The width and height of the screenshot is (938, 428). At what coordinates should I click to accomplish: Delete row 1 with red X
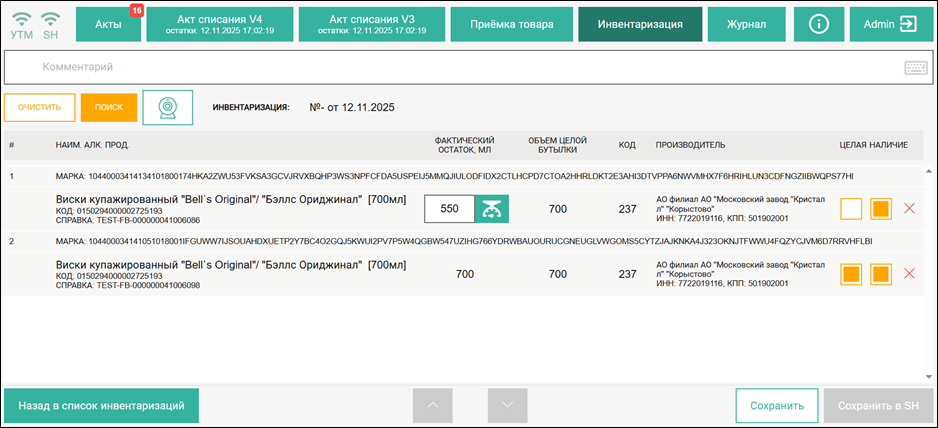[909, 209]
